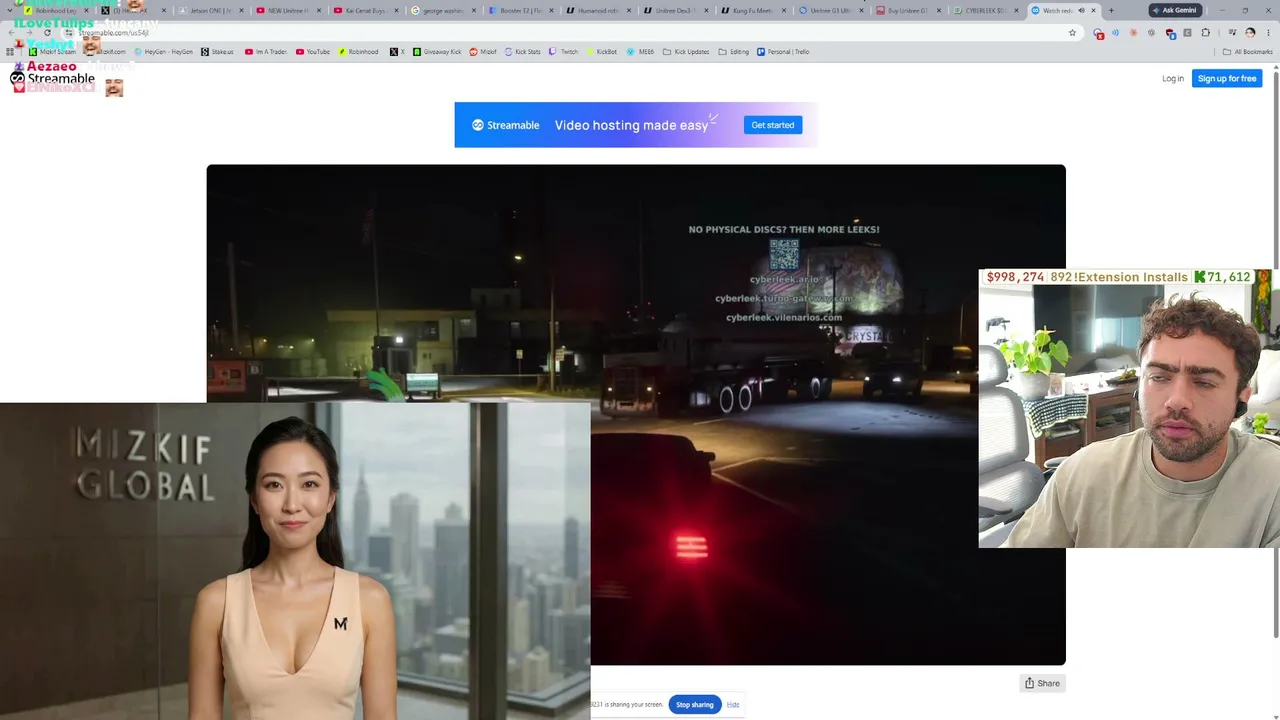Open the Kick Stats bookmark
1280x720 pixels.
522,52
